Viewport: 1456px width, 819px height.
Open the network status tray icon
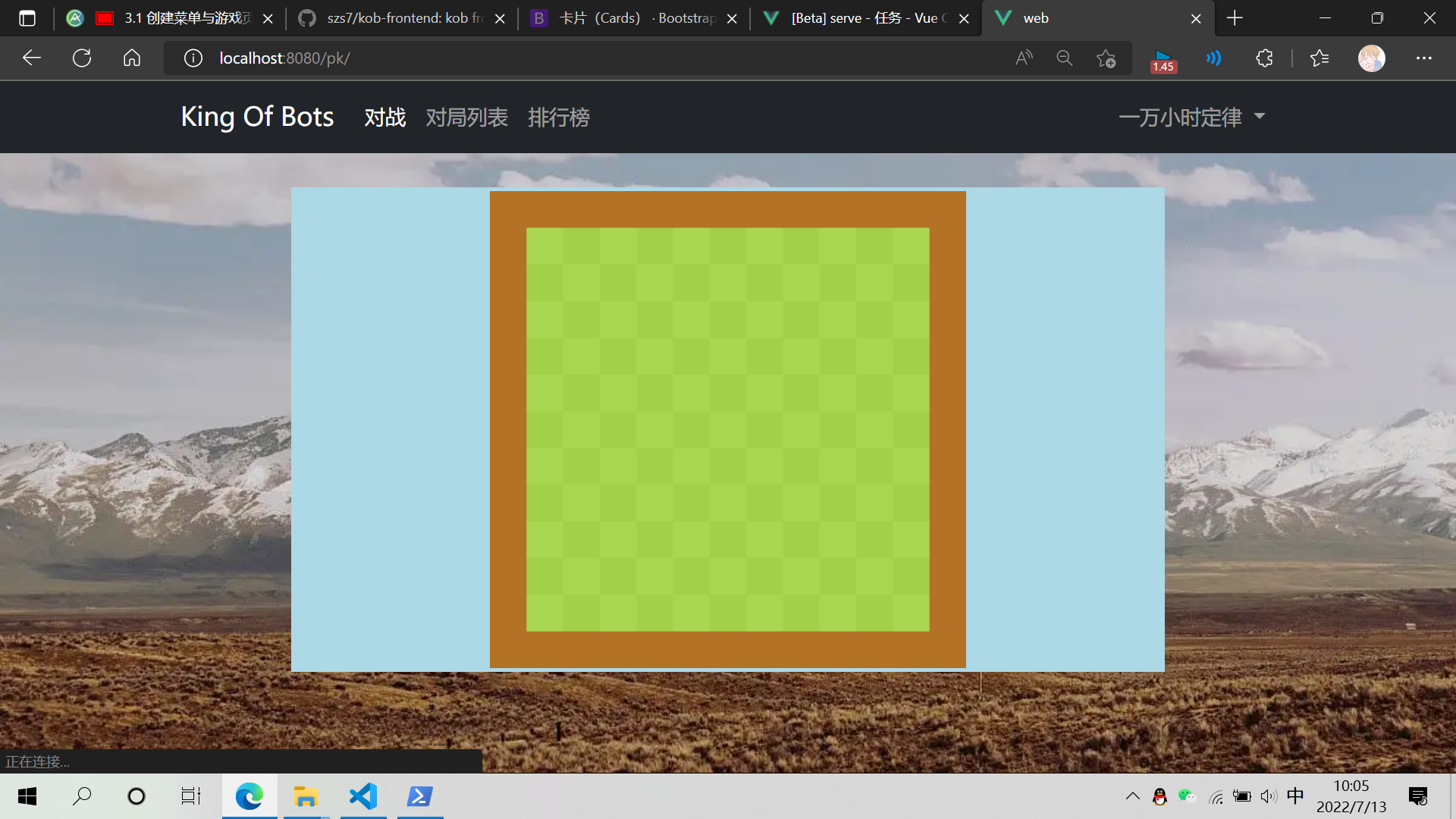click(x=1216, y=796)
